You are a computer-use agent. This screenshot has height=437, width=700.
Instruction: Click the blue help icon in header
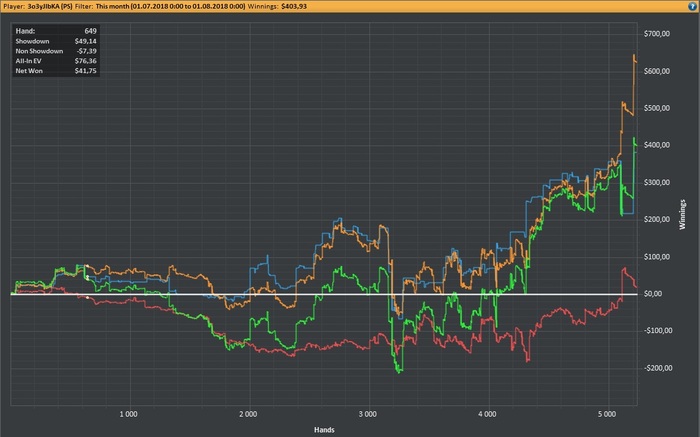[692, 6]
